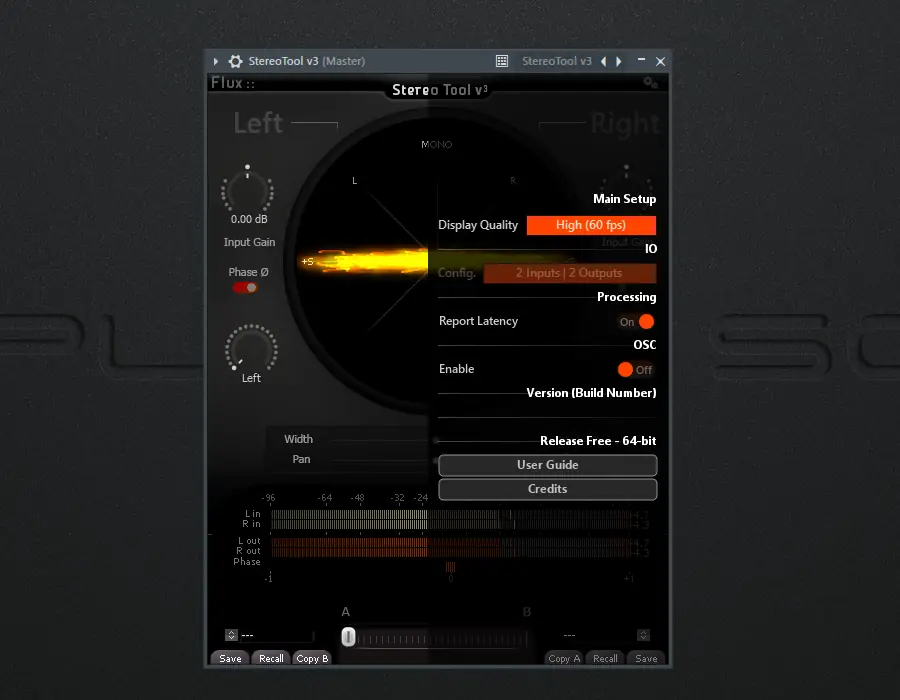Minimize the StereoTool v3 window
This screenshot has width=900, height=700.
click(x=641, y=60)
